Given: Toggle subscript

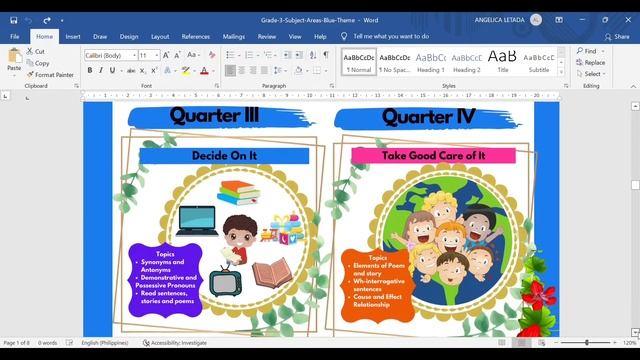Looking at the screenshot, I should click(x=142, y=71).
